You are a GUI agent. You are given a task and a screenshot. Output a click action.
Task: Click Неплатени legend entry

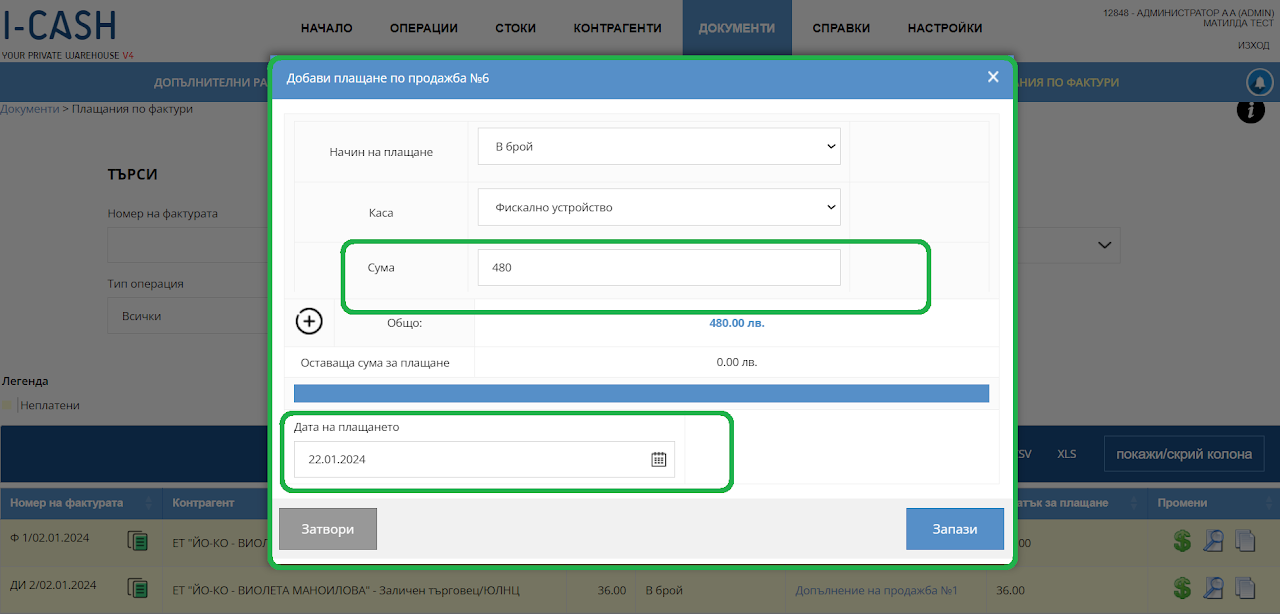[50, 405]
